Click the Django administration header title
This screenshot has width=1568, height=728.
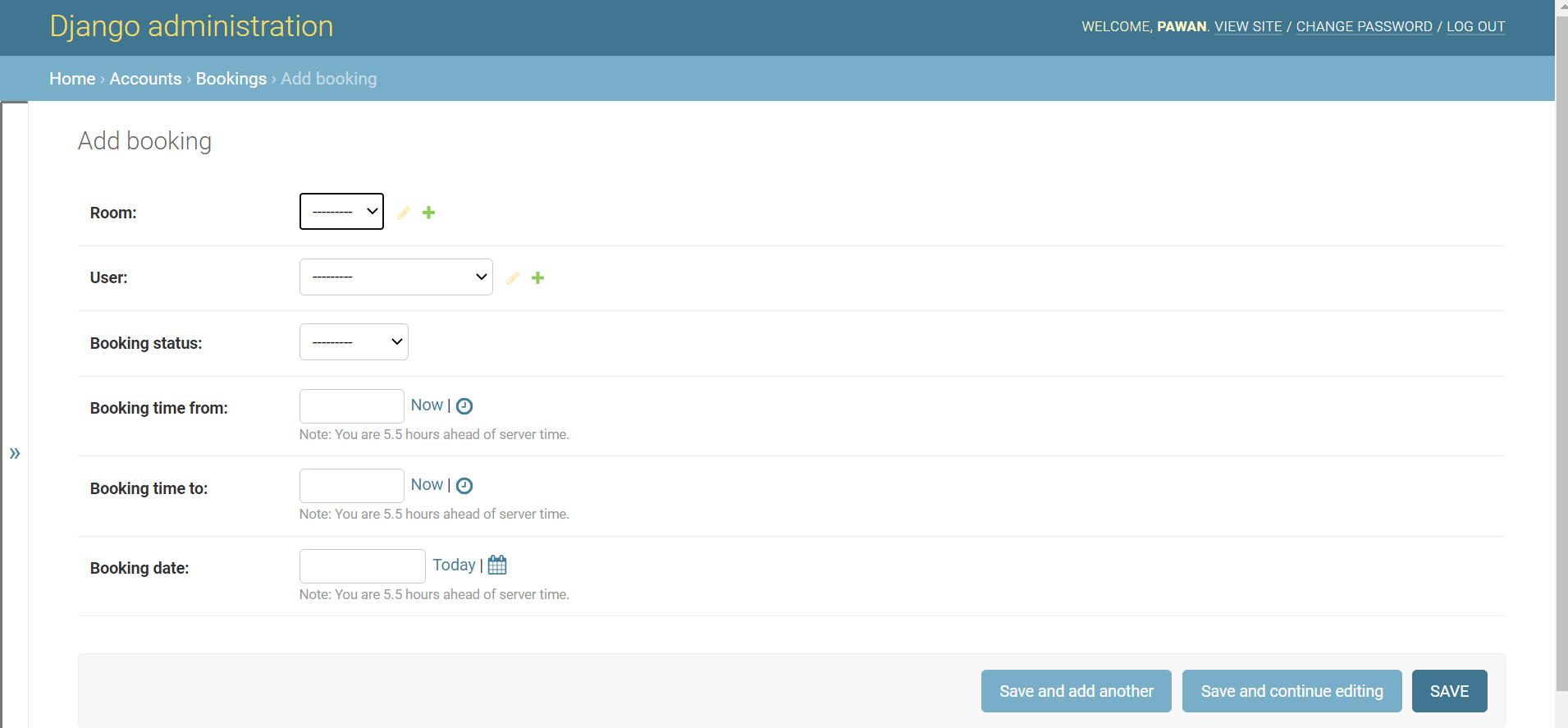pos(191,26)
